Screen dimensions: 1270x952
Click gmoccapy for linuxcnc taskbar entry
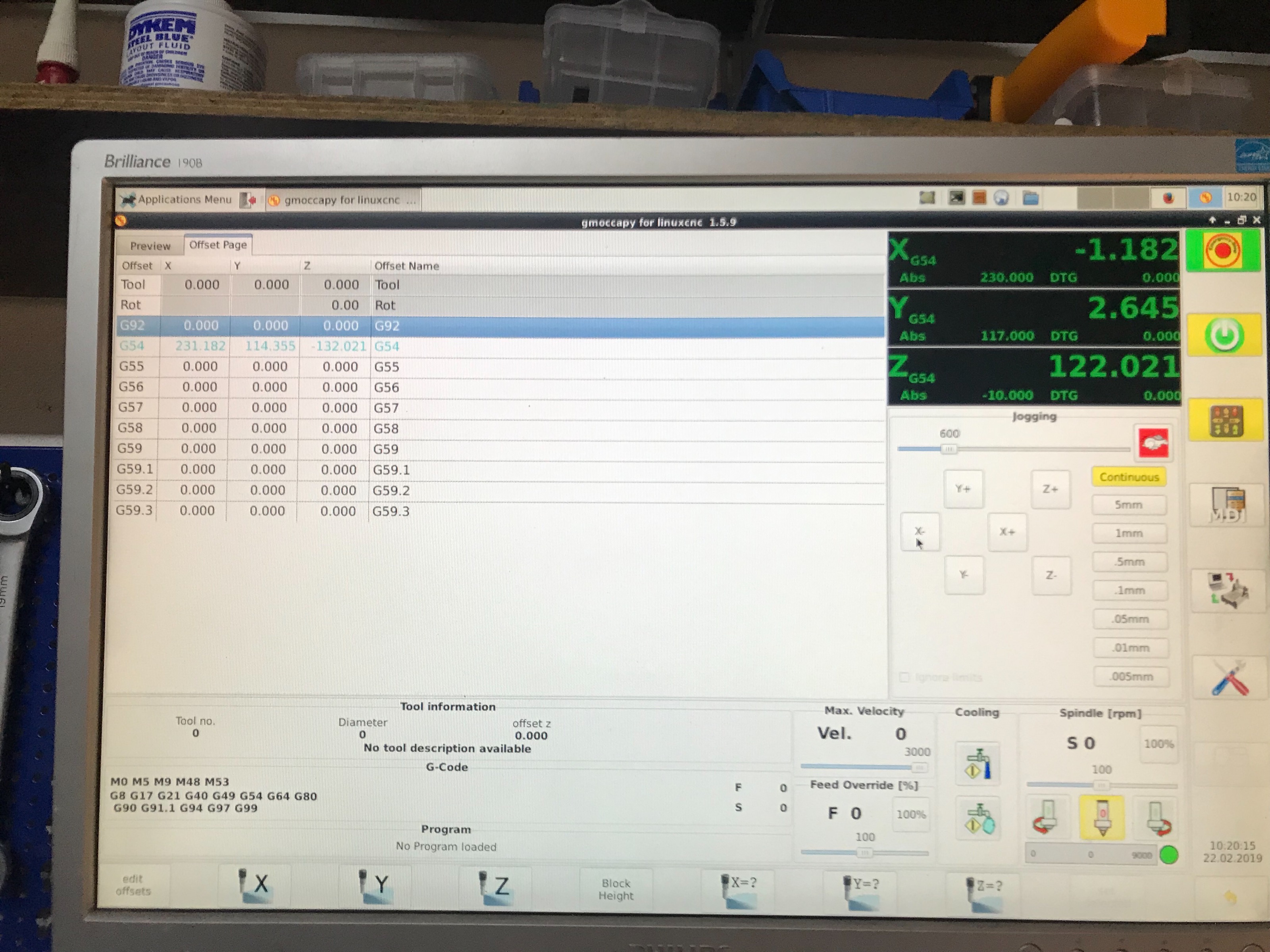[x=343, y=200]
